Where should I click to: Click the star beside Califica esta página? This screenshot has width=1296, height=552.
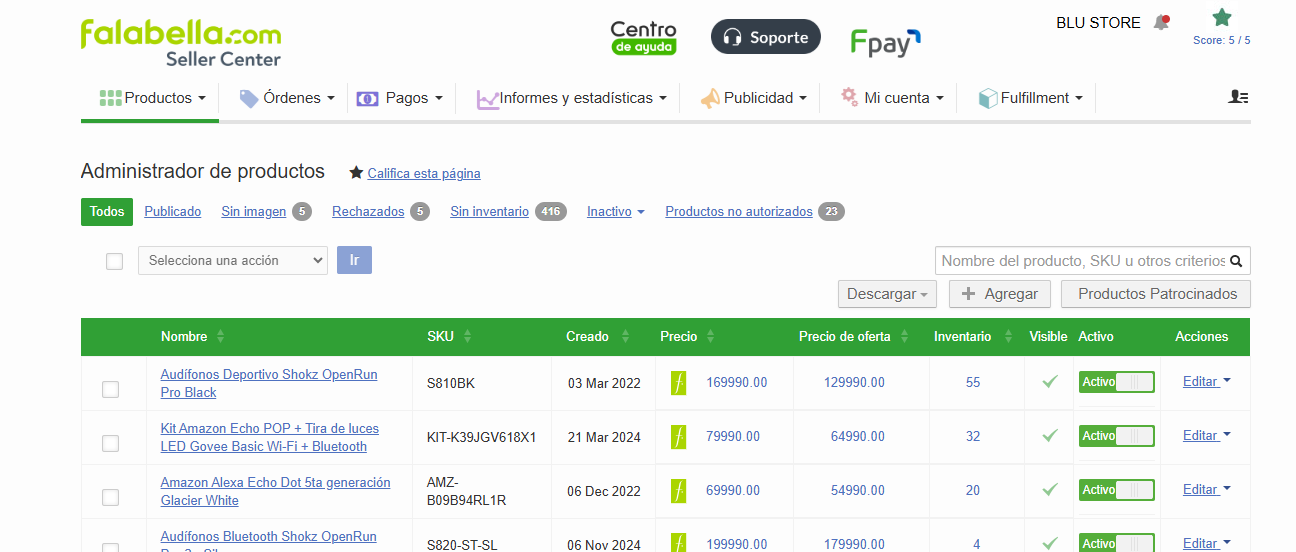[x=356, y=173]
